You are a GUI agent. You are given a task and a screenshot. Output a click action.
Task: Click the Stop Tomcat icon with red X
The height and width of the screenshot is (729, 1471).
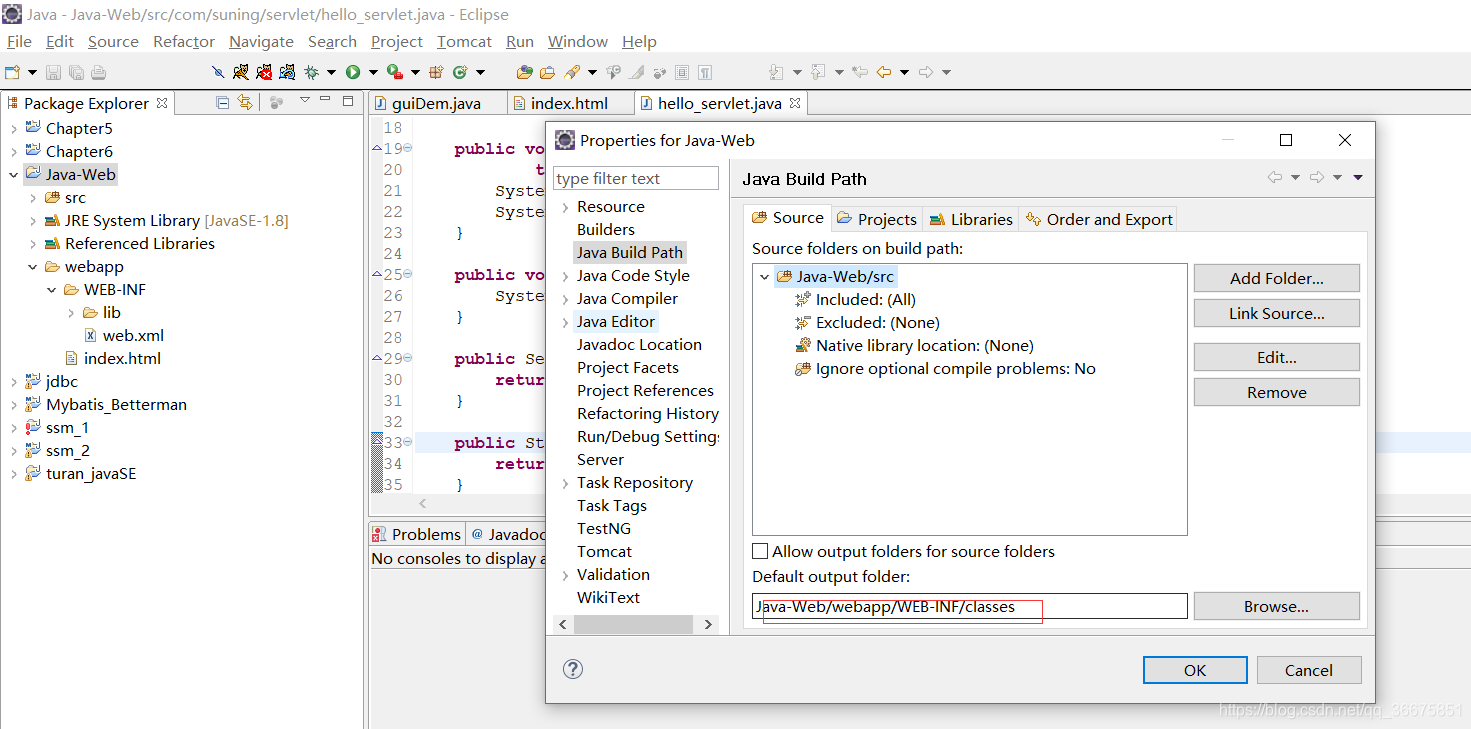pyautogui.click(x=264, y=72)
